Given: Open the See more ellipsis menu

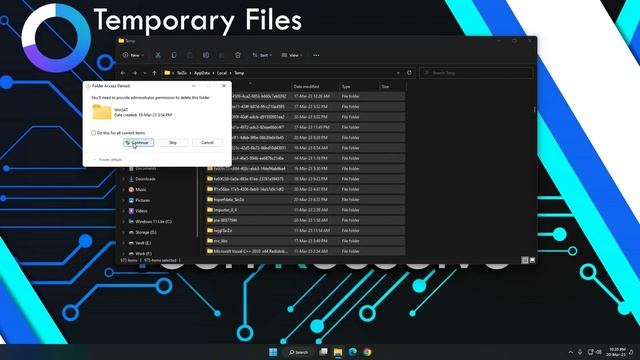Looking at the screenshot, I should click(316, 55).
